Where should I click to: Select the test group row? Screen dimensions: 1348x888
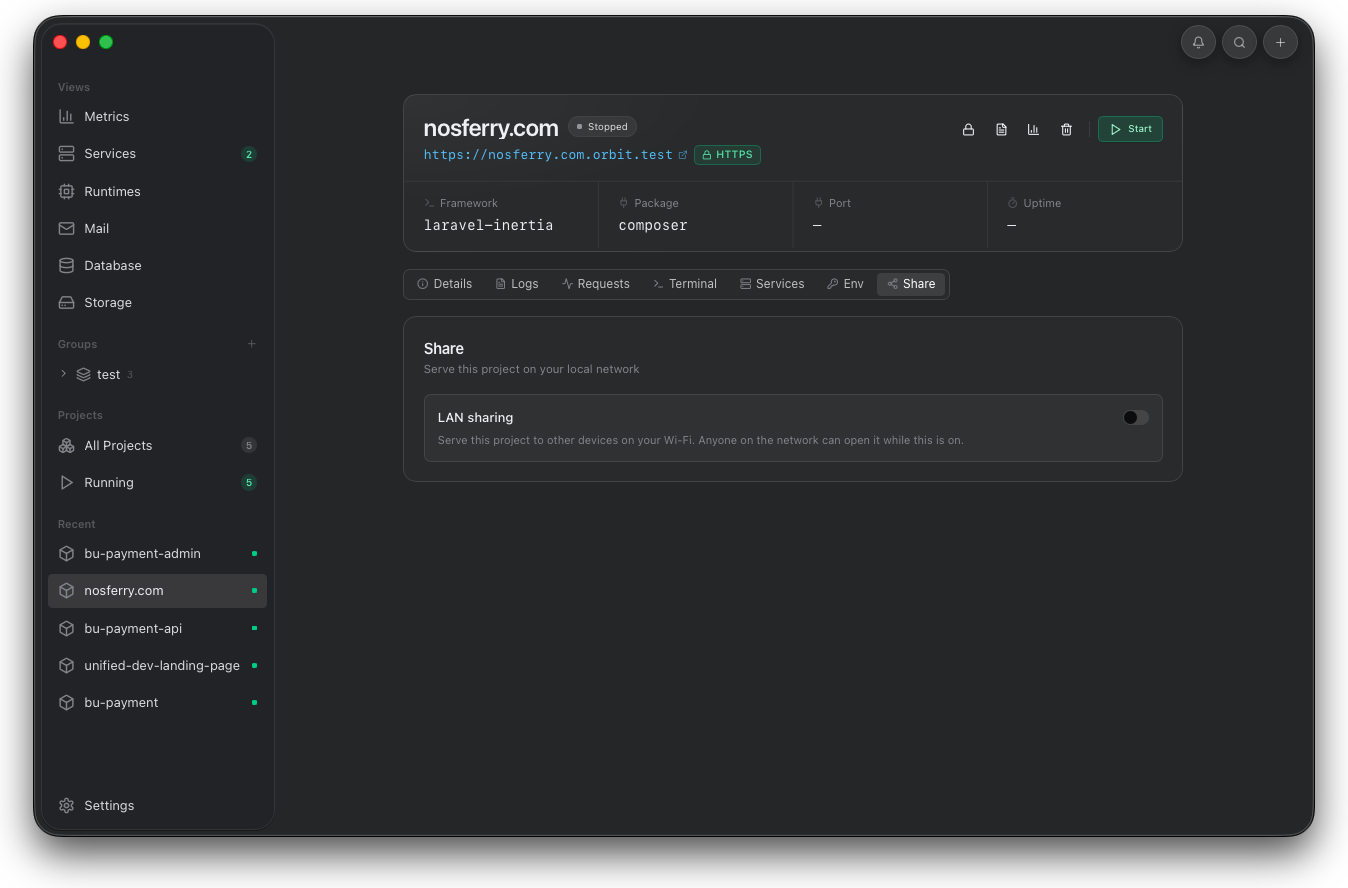pyautogui.click(x=157, y=374)
